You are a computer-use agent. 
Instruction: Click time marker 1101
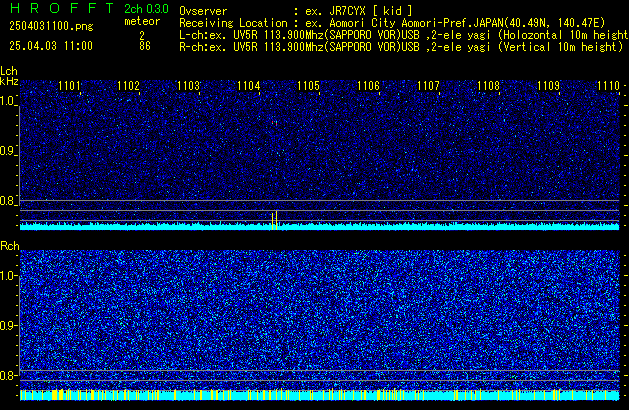coord(69,86)
